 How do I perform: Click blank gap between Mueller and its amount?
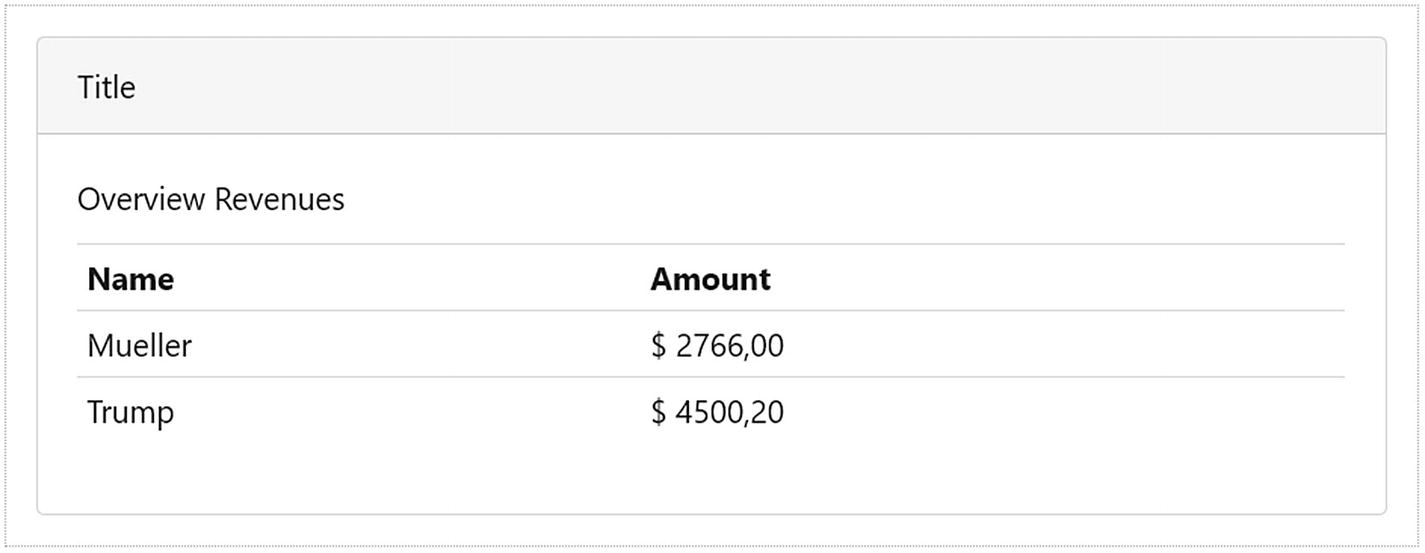pyautogui.click(x=420, y=346)
